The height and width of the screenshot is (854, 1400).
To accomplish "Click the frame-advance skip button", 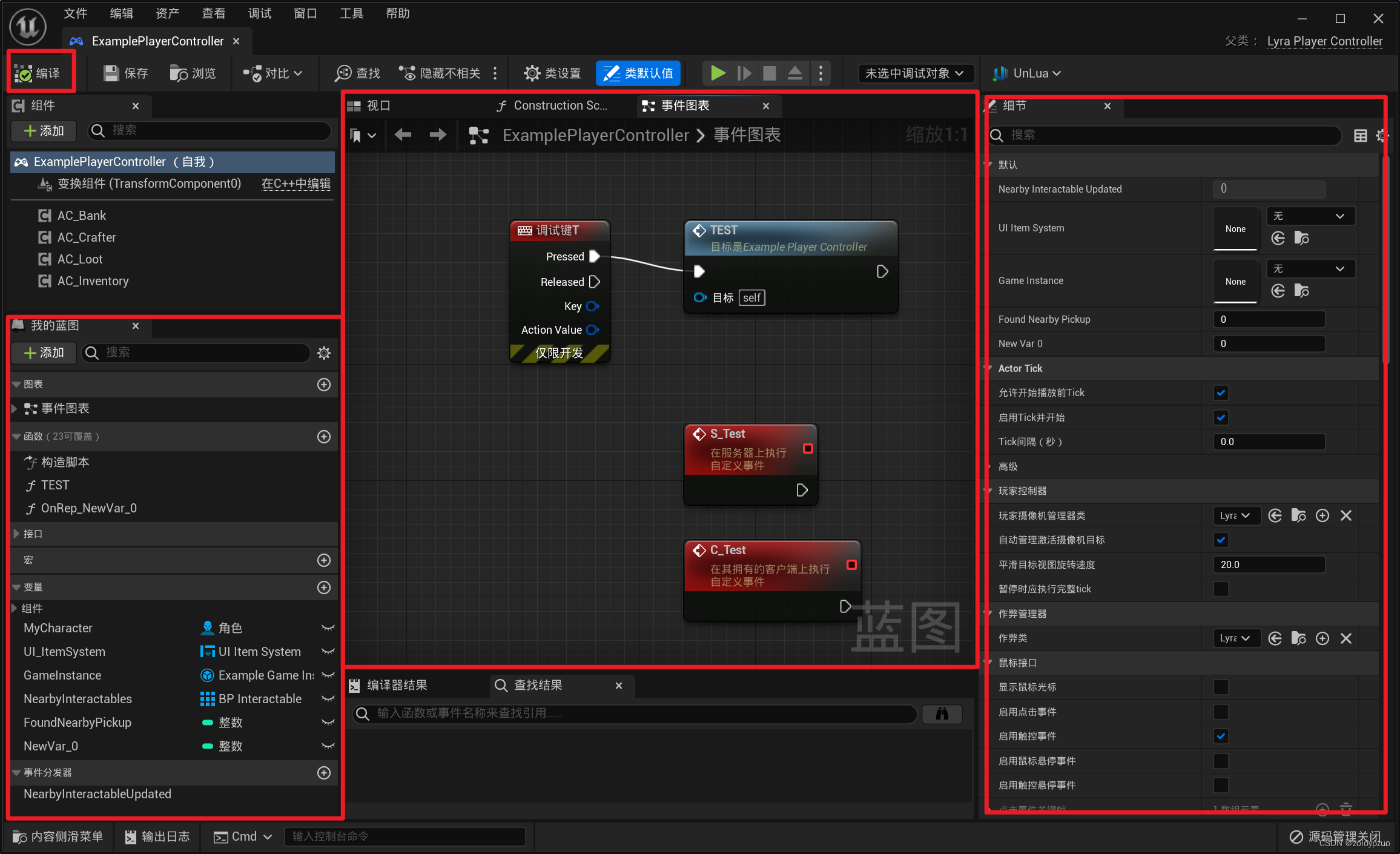I will pos(744,73).
